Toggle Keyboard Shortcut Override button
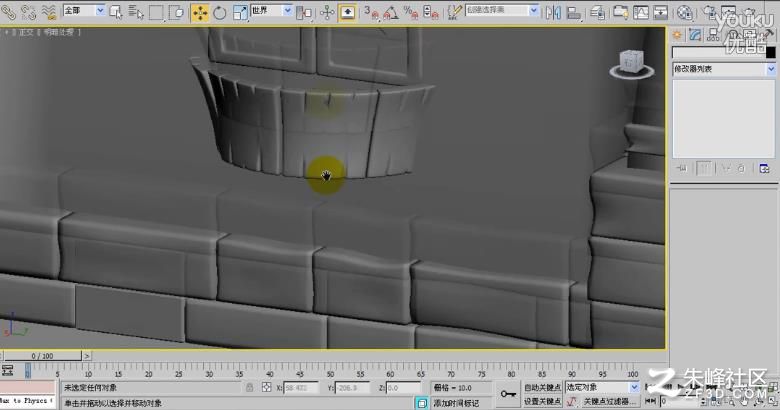 point(347,12)
